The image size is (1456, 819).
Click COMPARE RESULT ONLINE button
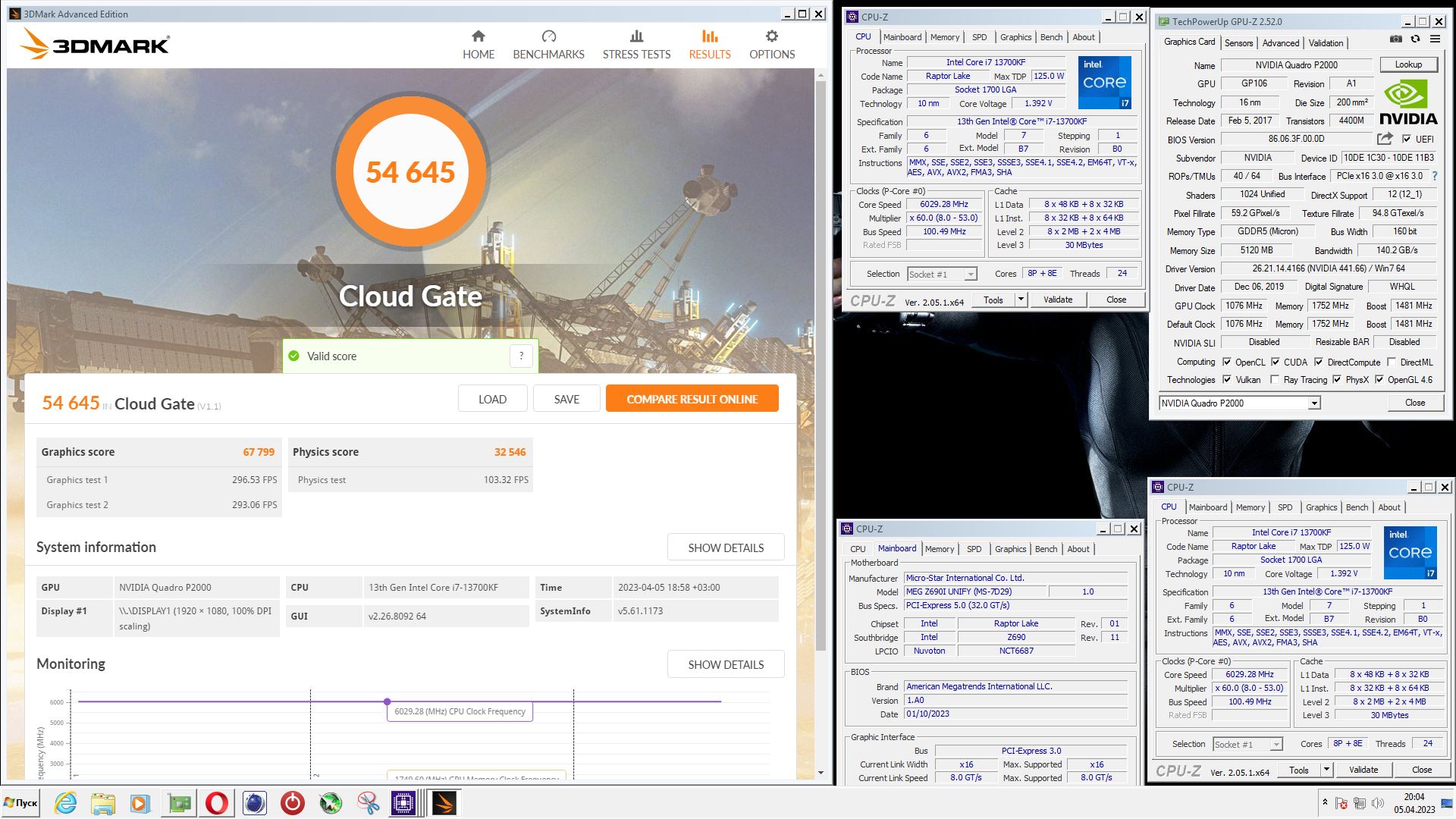(692, 399)
